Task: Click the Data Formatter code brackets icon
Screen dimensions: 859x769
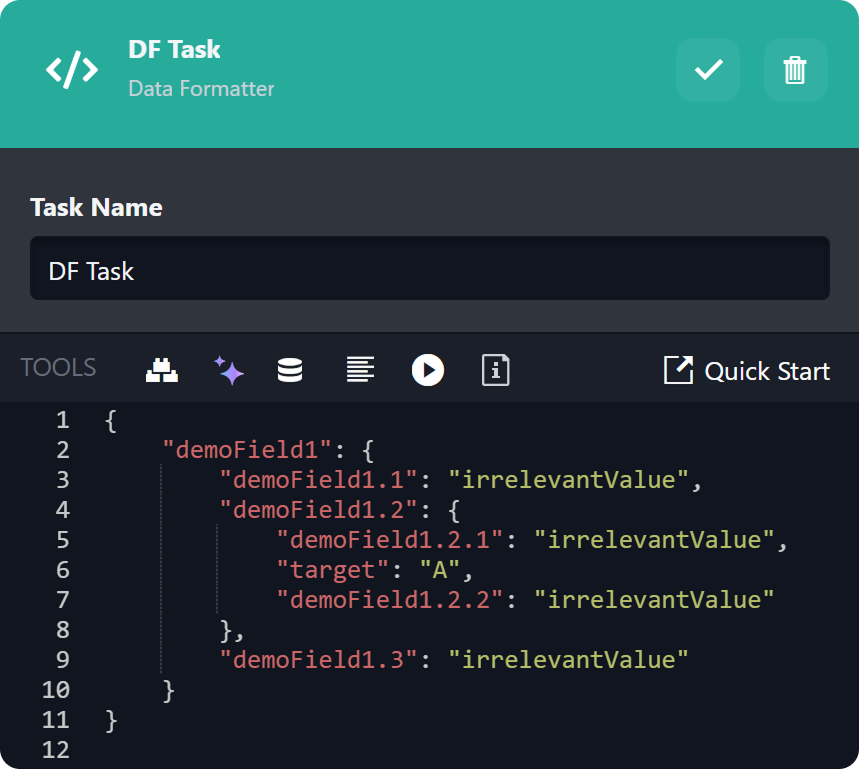Action: click(73, 70)
